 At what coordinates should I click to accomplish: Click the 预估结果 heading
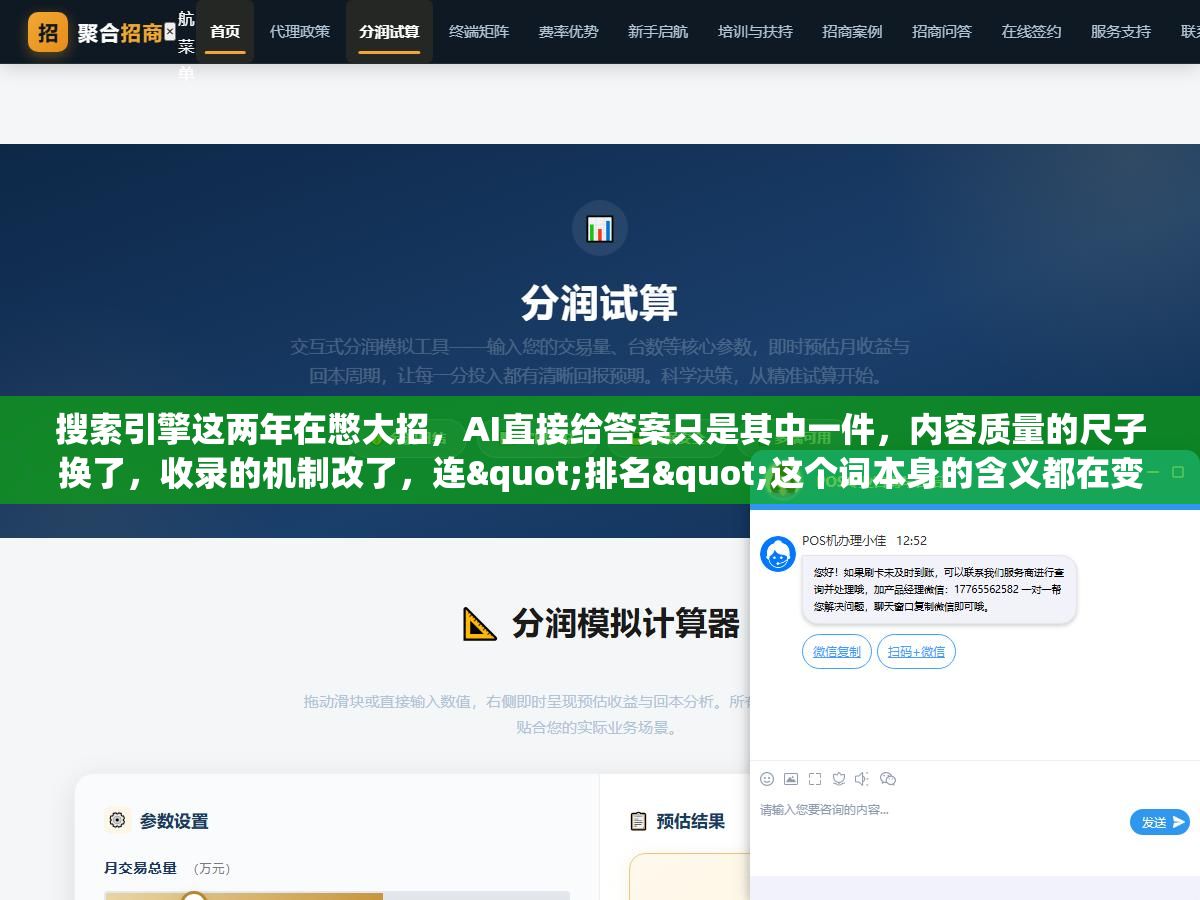tap(691, 821)
